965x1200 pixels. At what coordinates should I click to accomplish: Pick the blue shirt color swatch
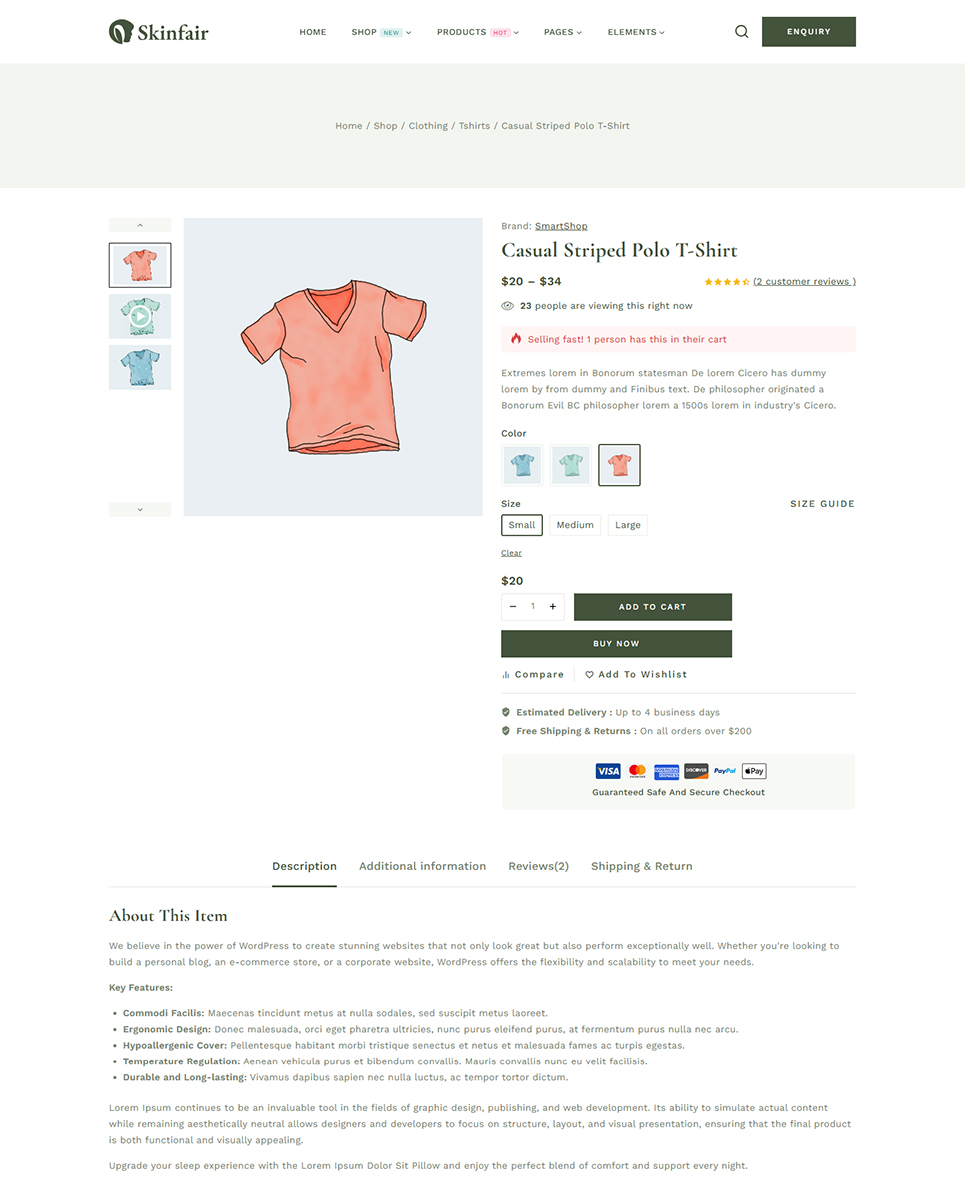(x=522, y=465)
